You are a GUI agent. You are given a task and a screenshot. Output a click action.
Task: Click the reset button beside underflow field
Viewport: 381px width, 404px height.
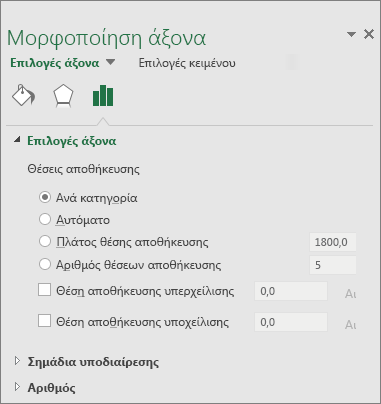tap(350, 324)
